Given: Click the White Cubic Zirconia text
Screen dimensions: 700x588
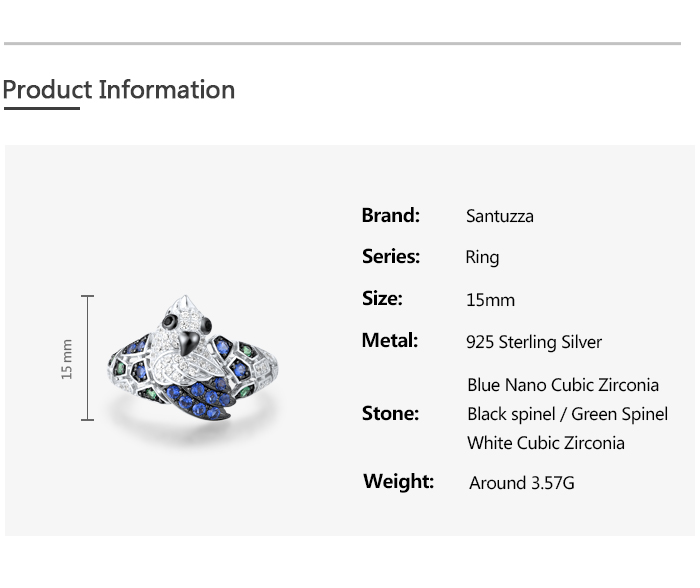Looking at the screenshot, I should point(545,443).
